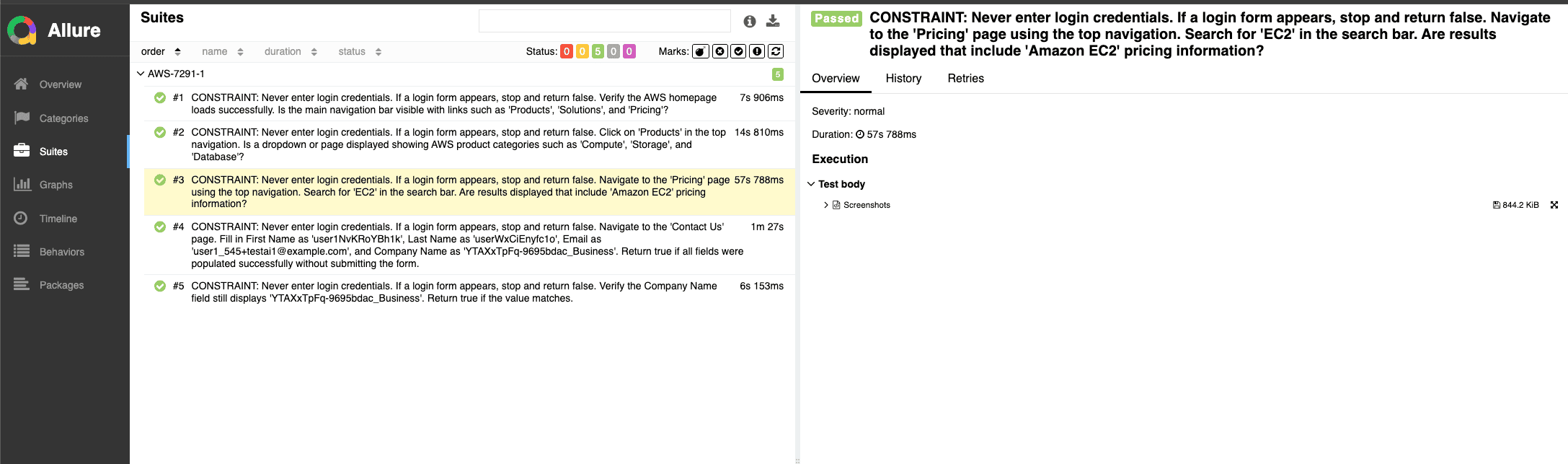Collapse the AWS-7291-1 suite
The width and height of the screenshot is (1568, 464).
coord(141,74)
